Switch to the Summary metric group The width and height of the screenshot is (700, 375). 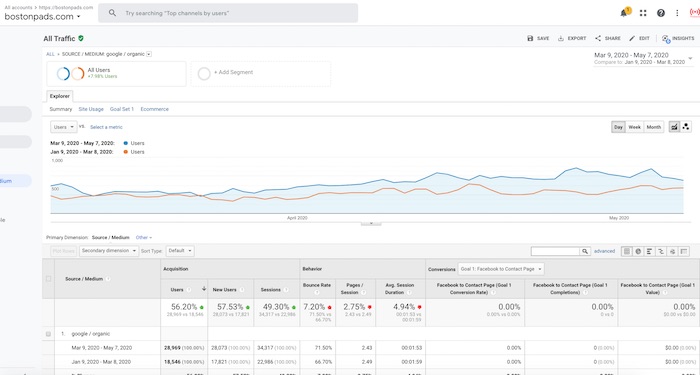point(61,109)
